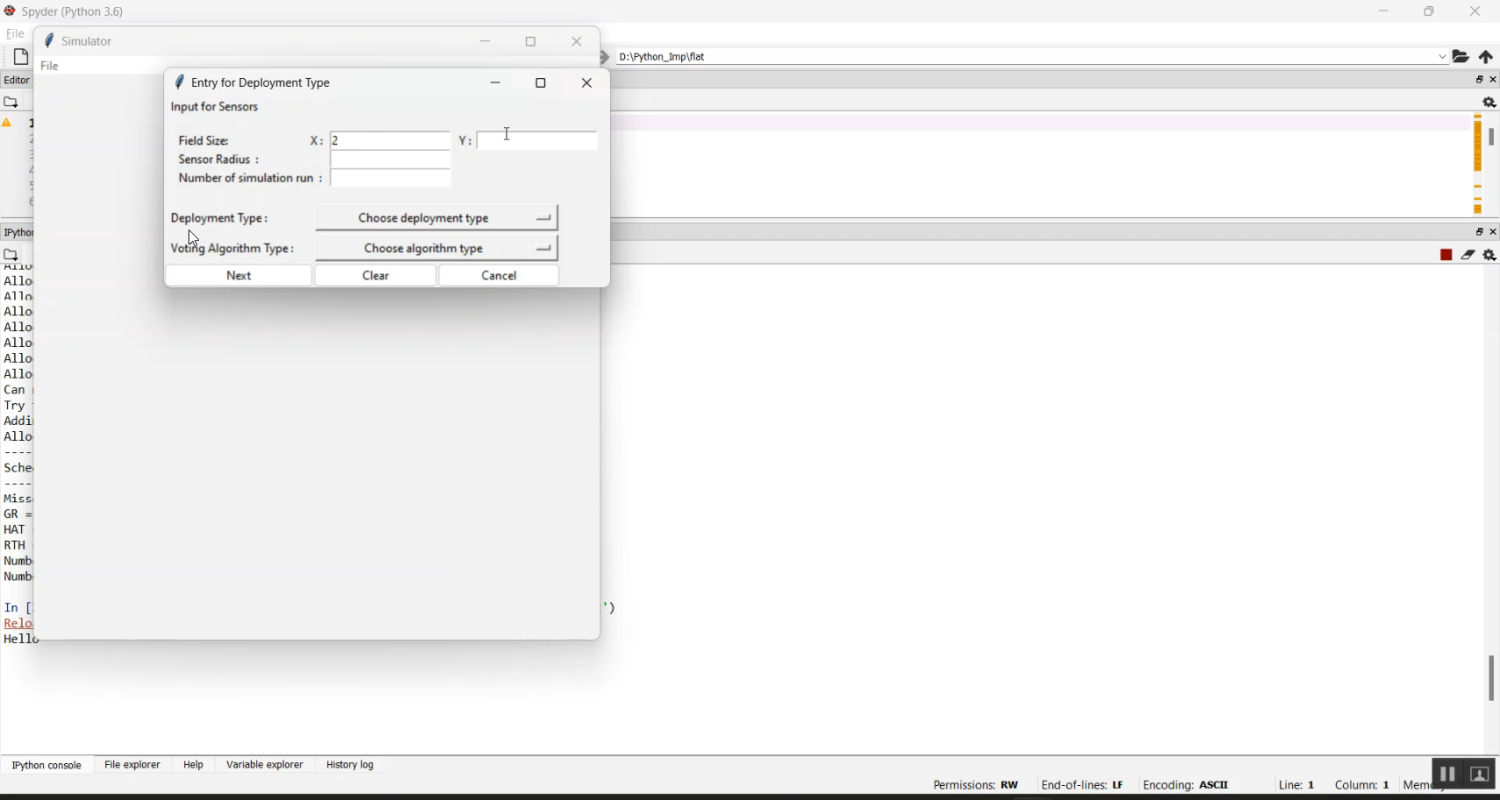This screenshot has width=1500, height=800.
Task: Click the feather icon of Simulator window
Action: click(x=48, y=41)
